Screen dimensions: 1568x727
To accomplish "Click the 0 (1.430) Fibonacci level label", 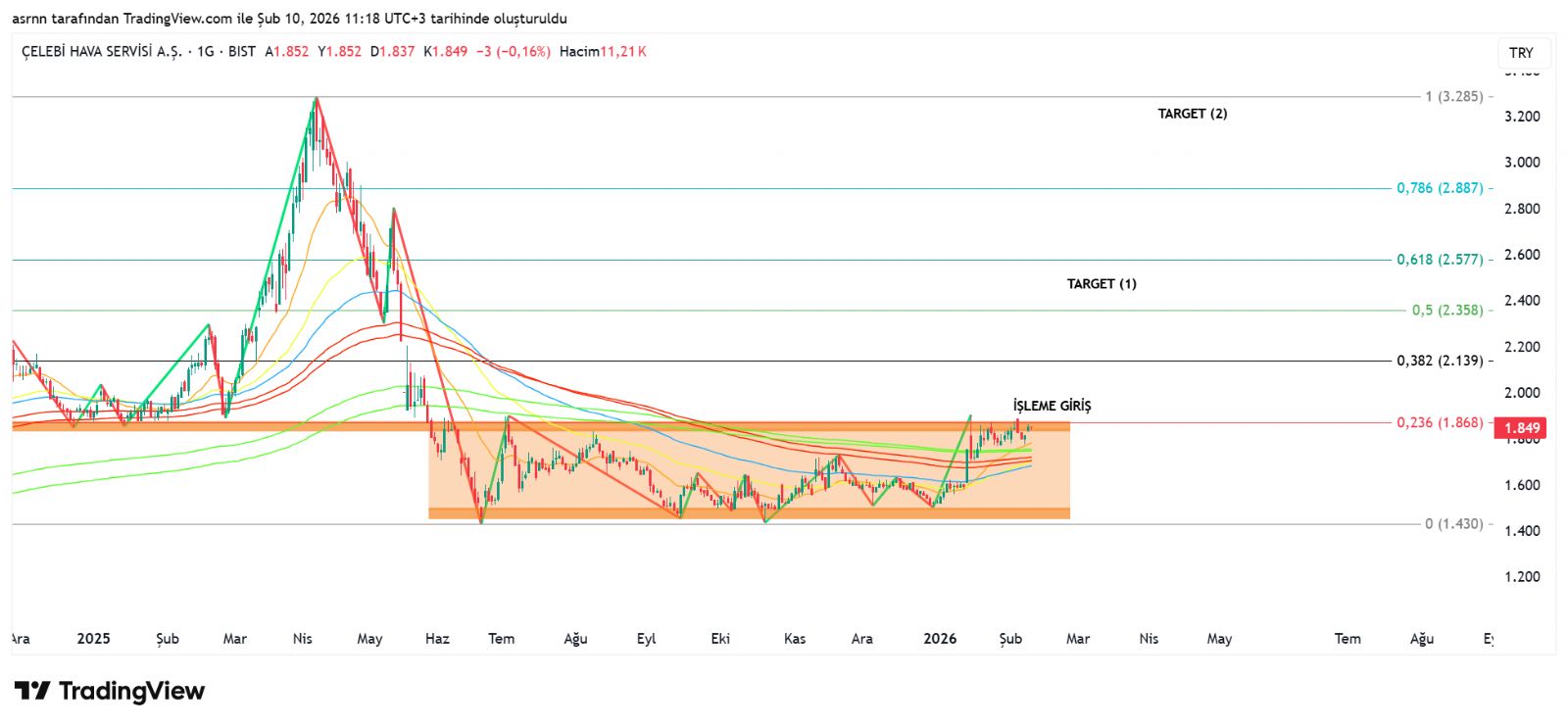I will pyautogui.click(x=1453, y=524).
